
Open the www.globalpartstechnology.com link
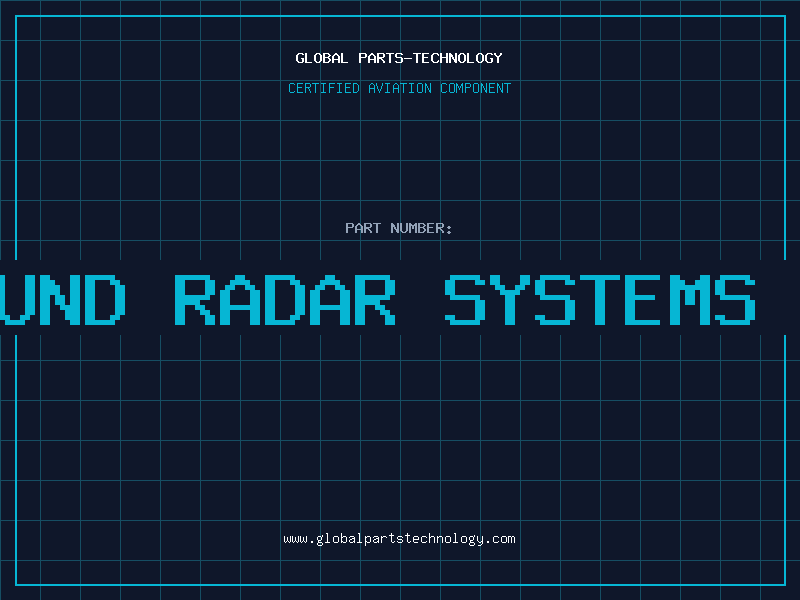tap(399, 539)
